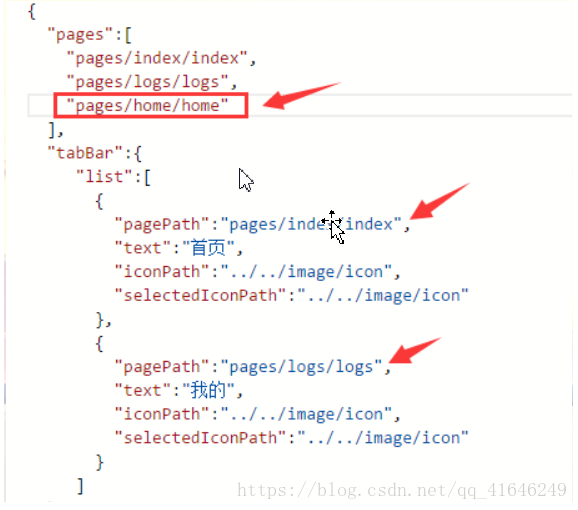This screenshot has height=510, width=578.
Task: Click the red arrow near the logs pagePath
Action: 414,350
